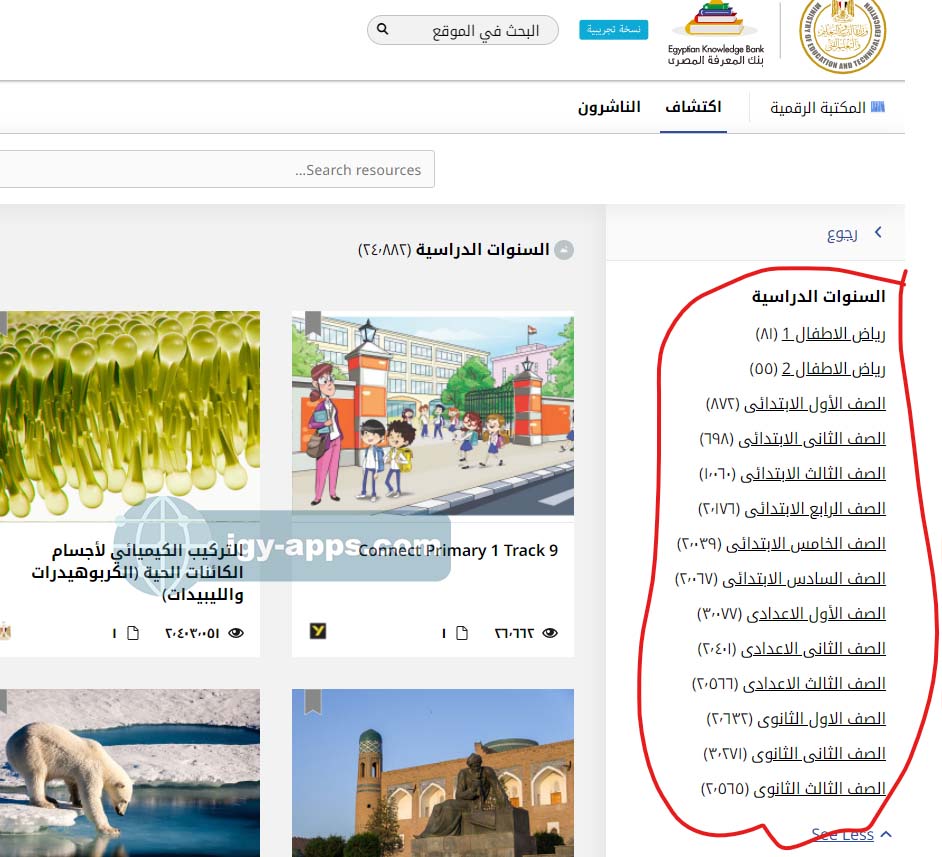This screenshot has width=942, height=857.
Task: Open the Connect Primary 1 Track 9 thumbnail
Action: click(x=433, y=415)
